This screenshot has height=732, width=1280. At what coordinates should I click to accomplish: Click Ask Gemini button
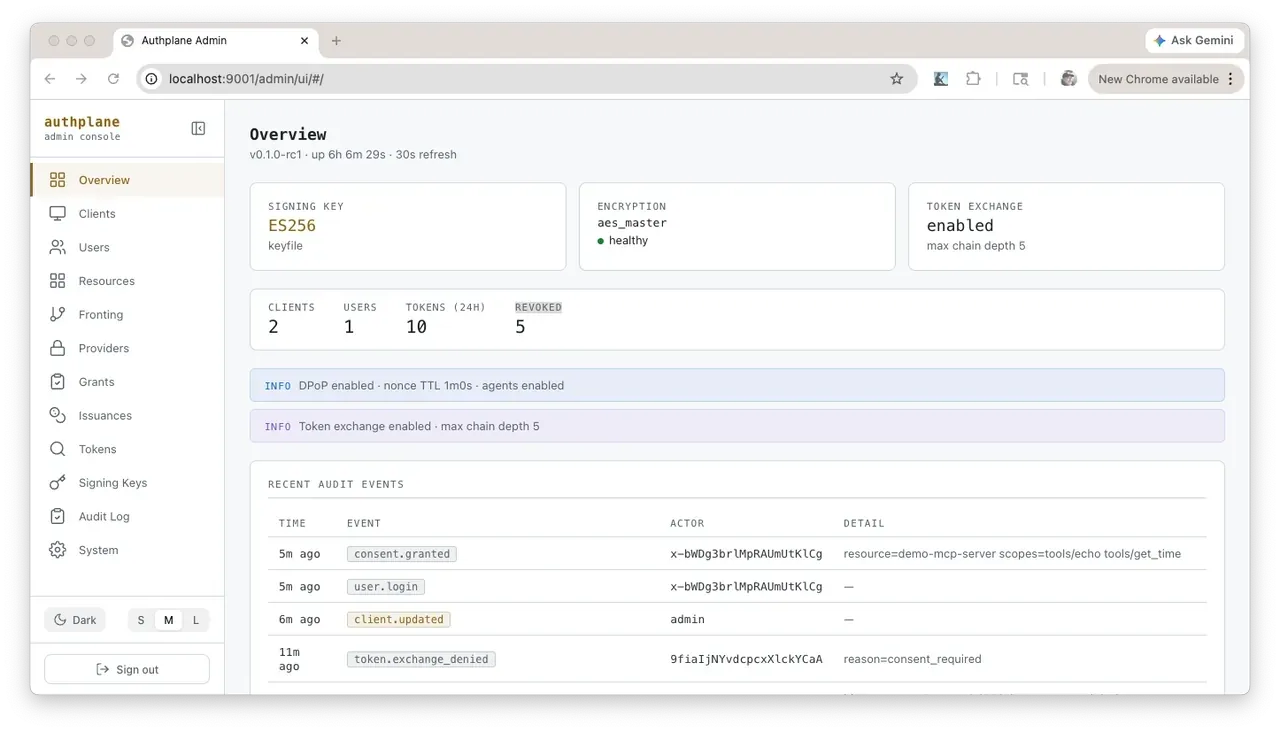[x=1194, y=41]
